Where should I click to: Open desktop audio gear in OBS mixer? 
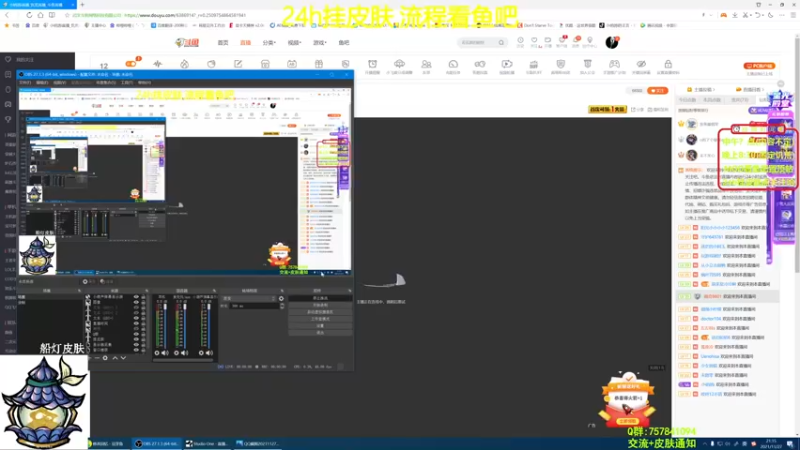157,353
